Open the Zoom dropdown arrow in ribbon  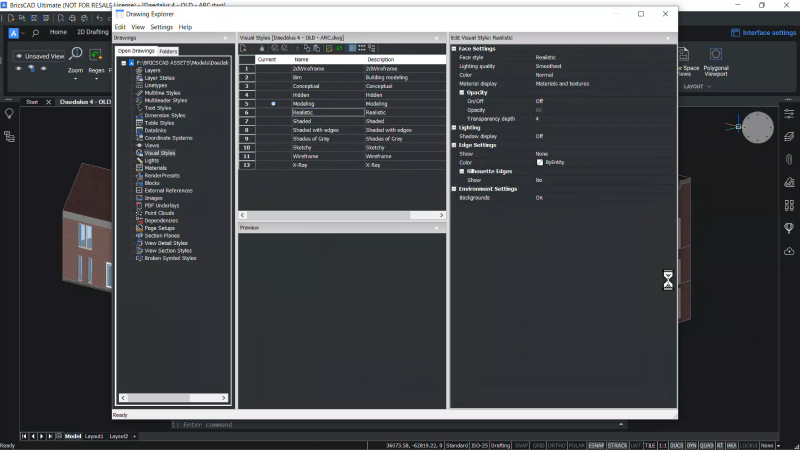pyautogui.click(x=76, y=79)
